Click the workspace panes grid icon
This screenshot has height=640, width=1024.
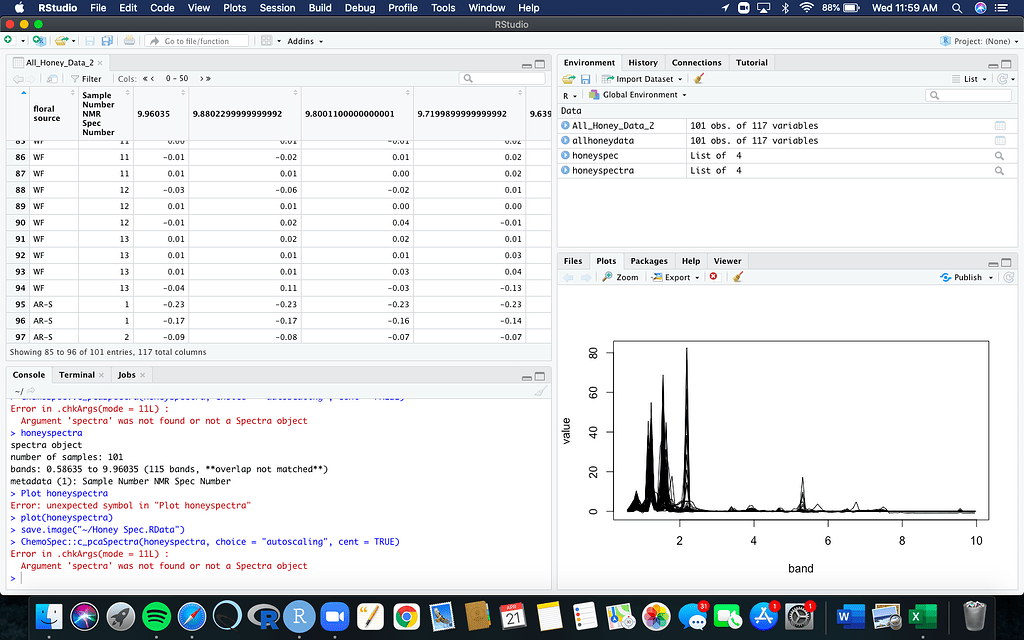(x=266, y=40)
